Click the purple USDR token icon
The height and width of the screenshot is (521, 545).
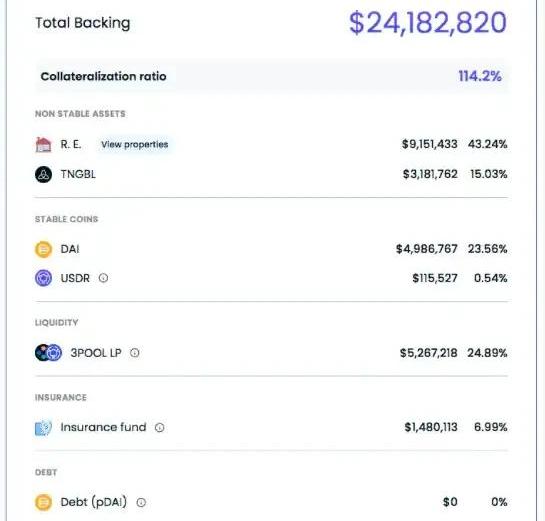pos(43,278)
